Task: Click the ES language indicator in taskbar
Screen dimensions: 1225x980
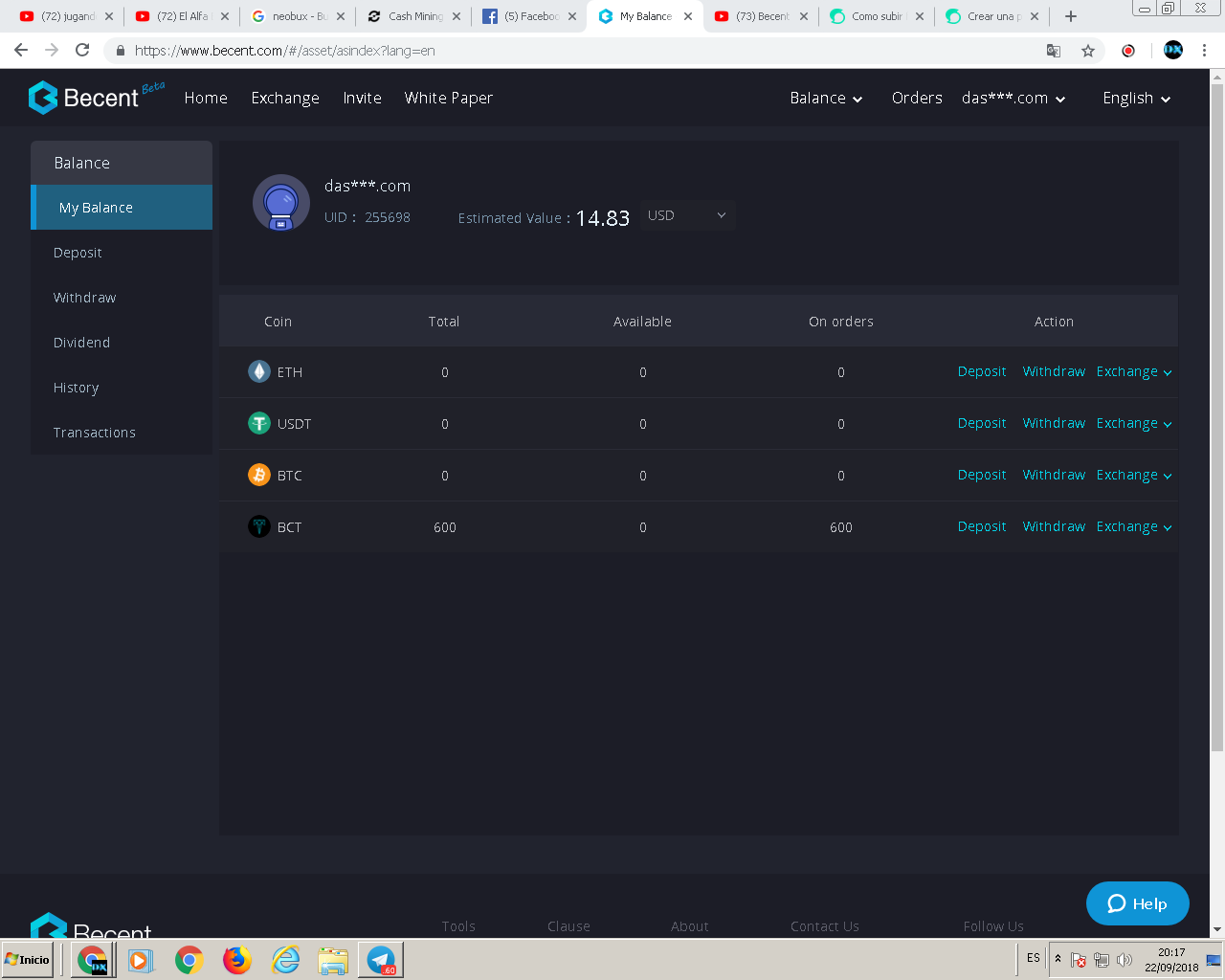Action: (1034, 958)
